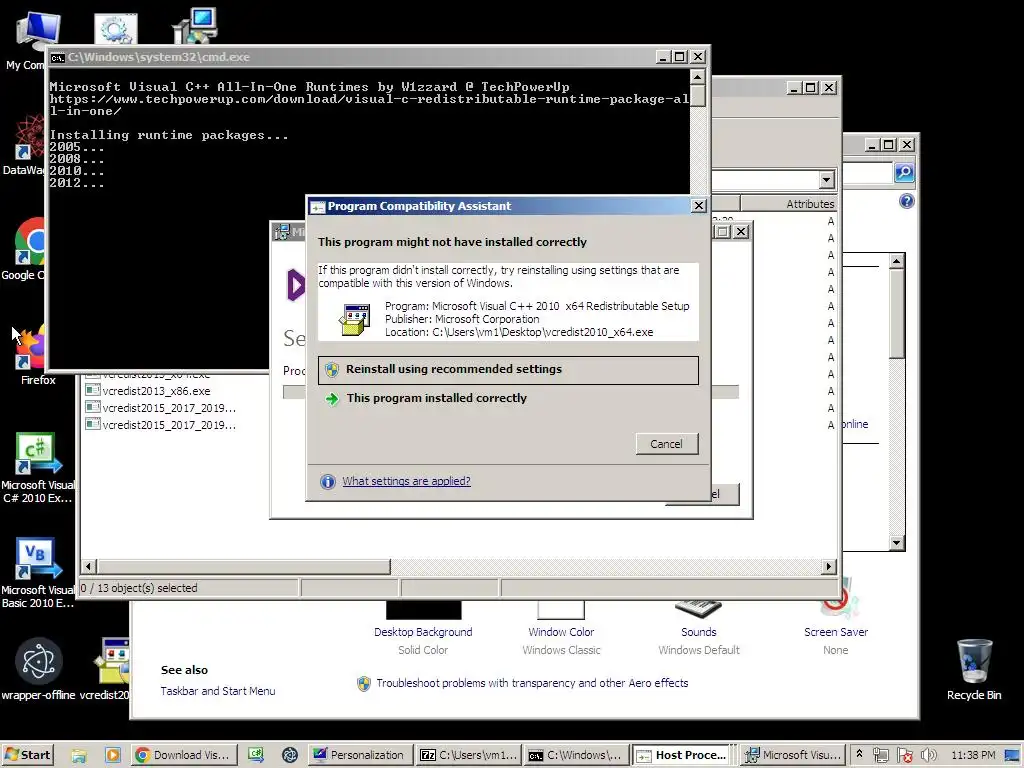Open the installer setup icon on desktop
Viewport: 1024px width, 768px height.
tap(195, 26)
